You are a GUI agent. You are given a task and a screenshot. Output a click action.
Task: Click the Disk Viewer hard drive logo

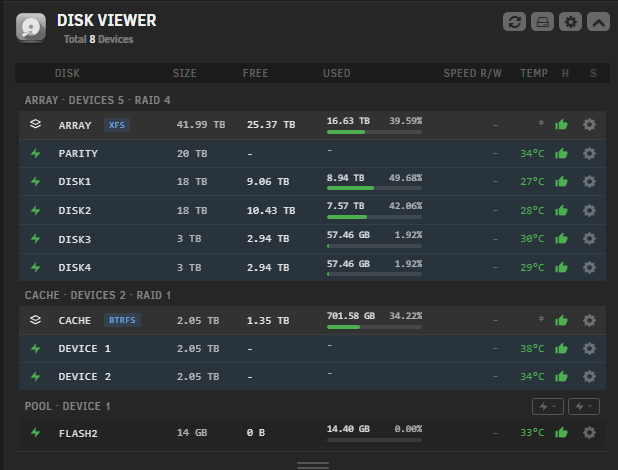pos(31,28)
